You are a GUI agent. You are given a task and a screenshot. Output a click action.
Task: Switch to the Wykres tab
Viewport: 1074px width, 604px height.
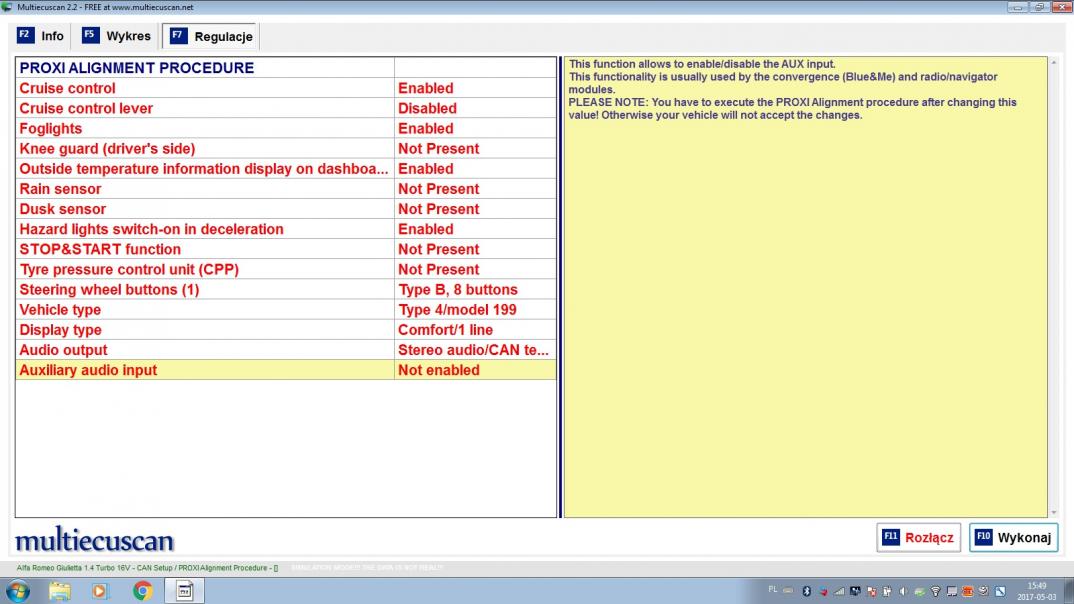click(x=116, y=36)
